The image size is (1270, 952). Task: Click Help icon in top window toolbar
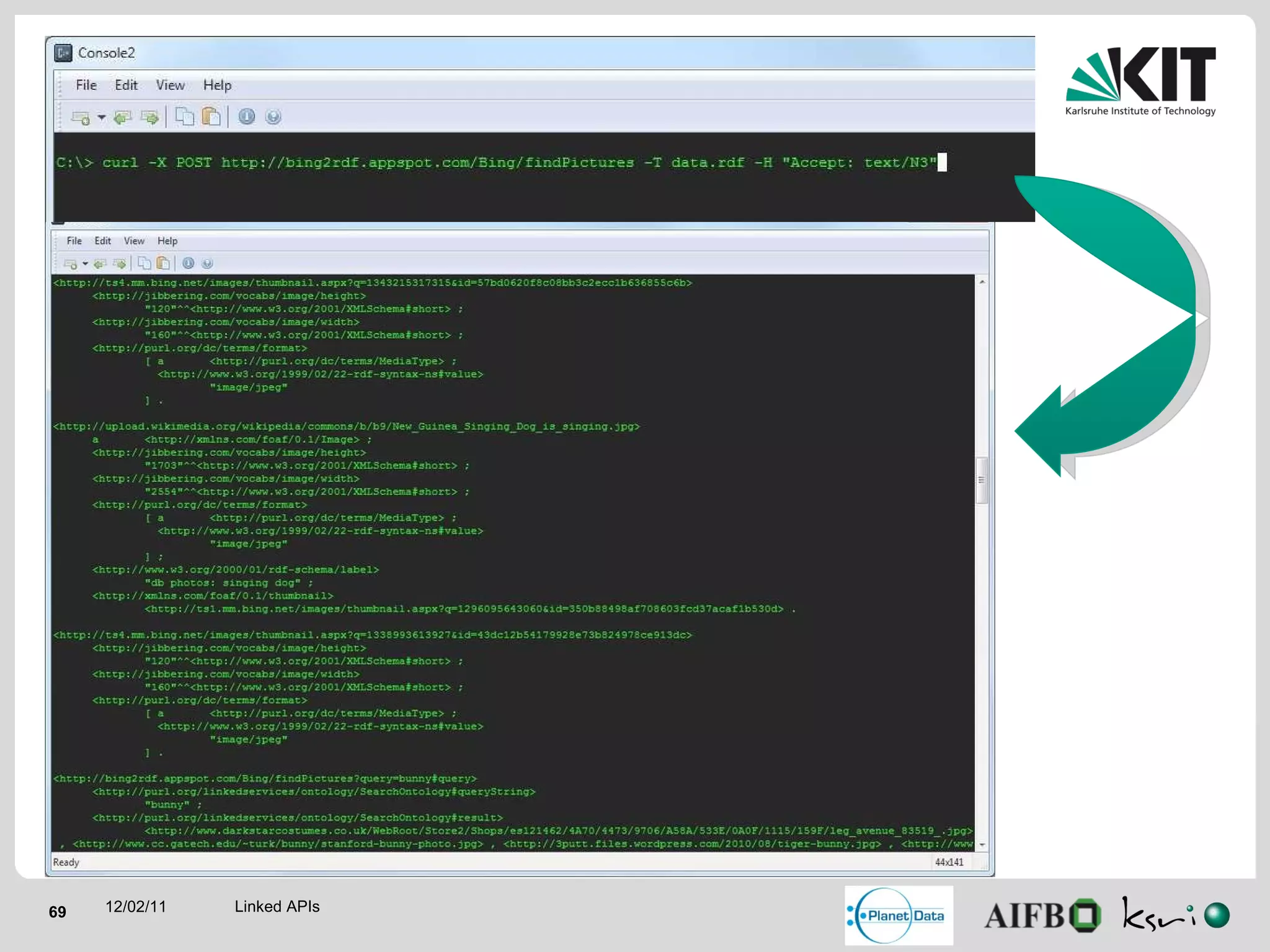pos(273,117)
